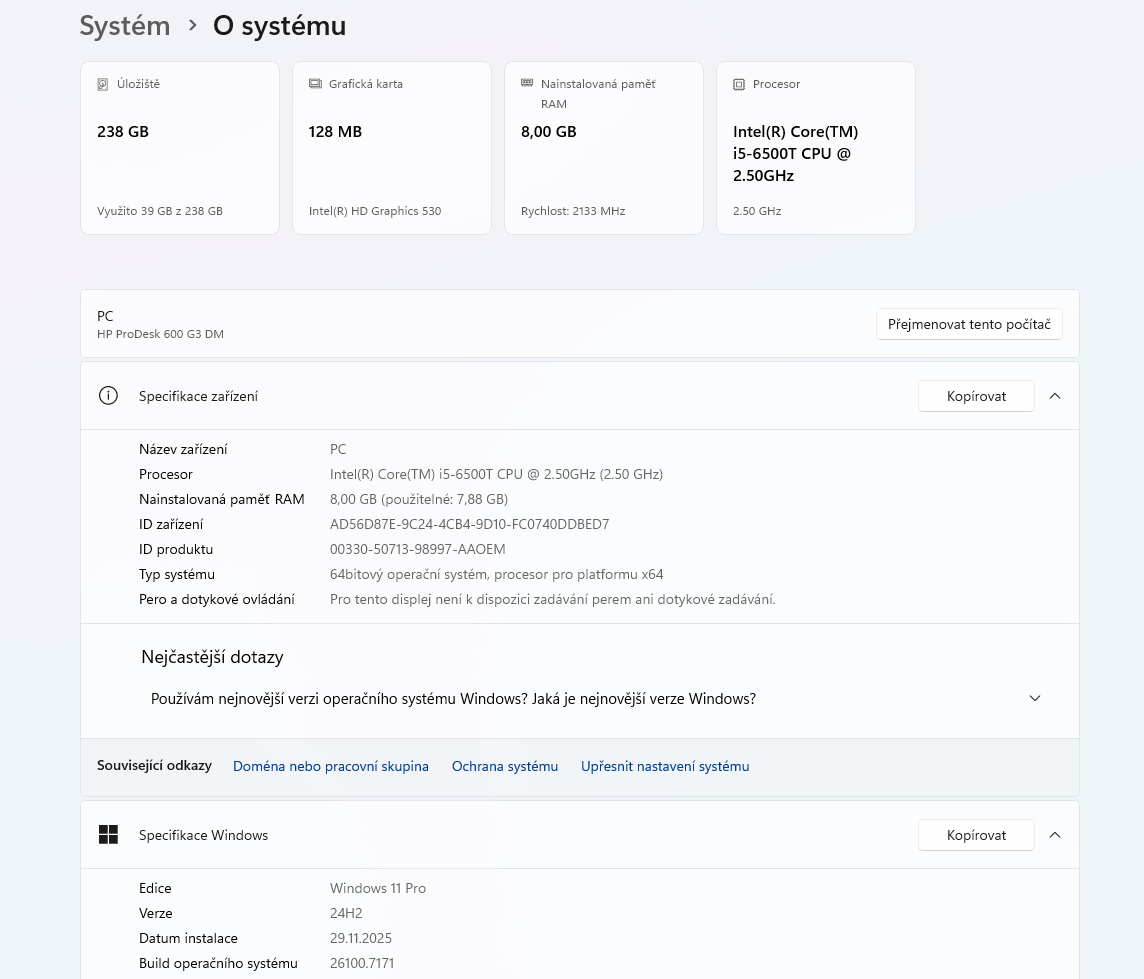Open the Ochrana systému link

click(x=504, y=766)
